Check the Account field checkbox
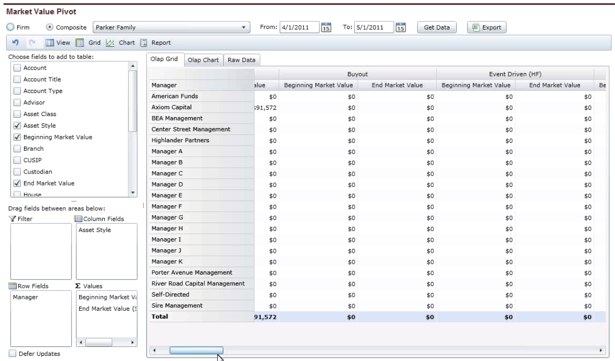Viewport: 615px width, 361px height. pyautogui.click(x=17, y=68)
